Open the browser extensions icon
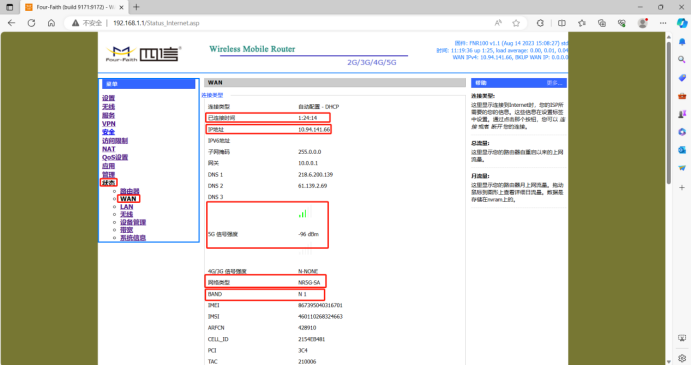 540,23
